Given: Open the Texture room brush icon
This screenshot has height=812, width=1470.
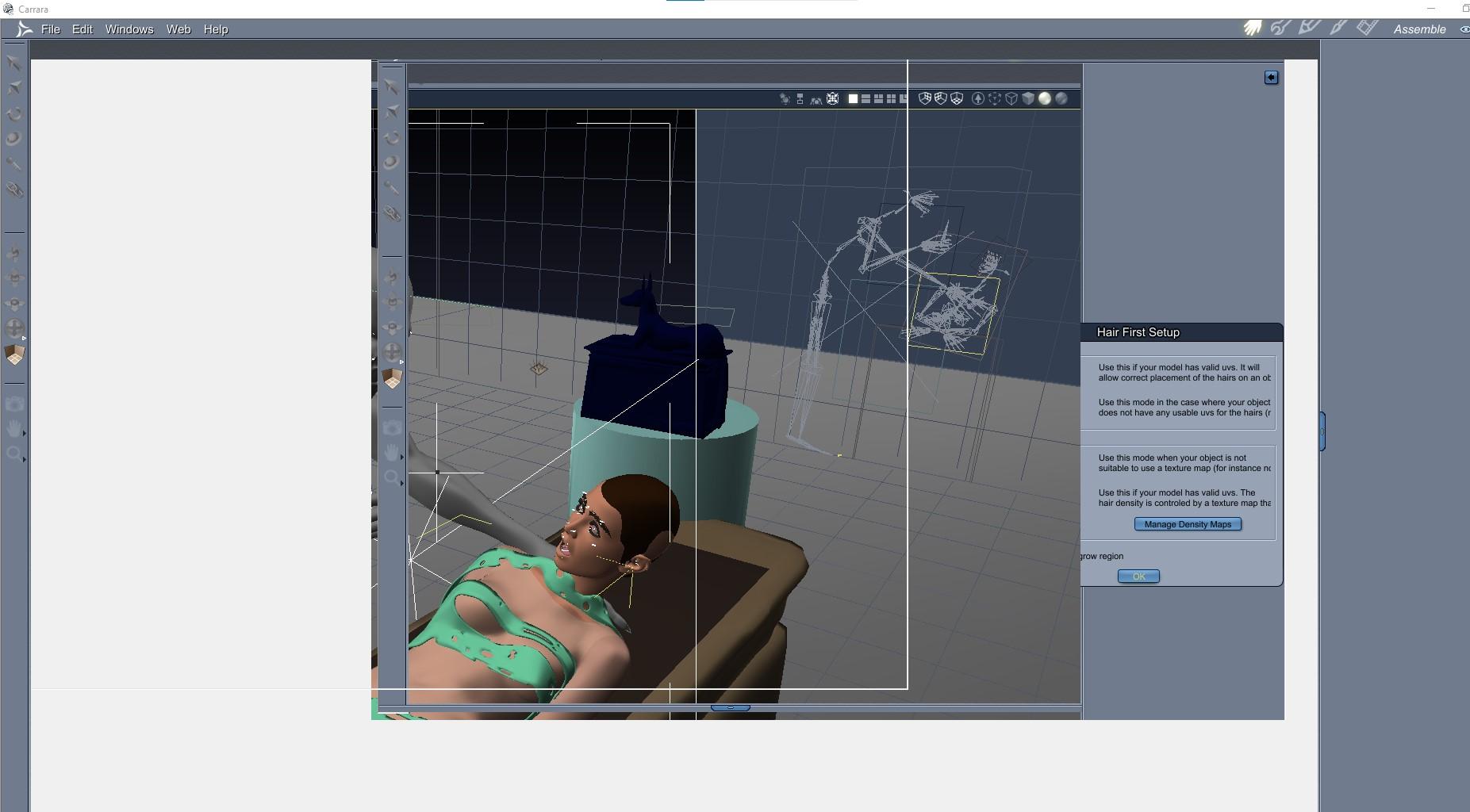Looking at the screenshot, I should (1338, 29).
